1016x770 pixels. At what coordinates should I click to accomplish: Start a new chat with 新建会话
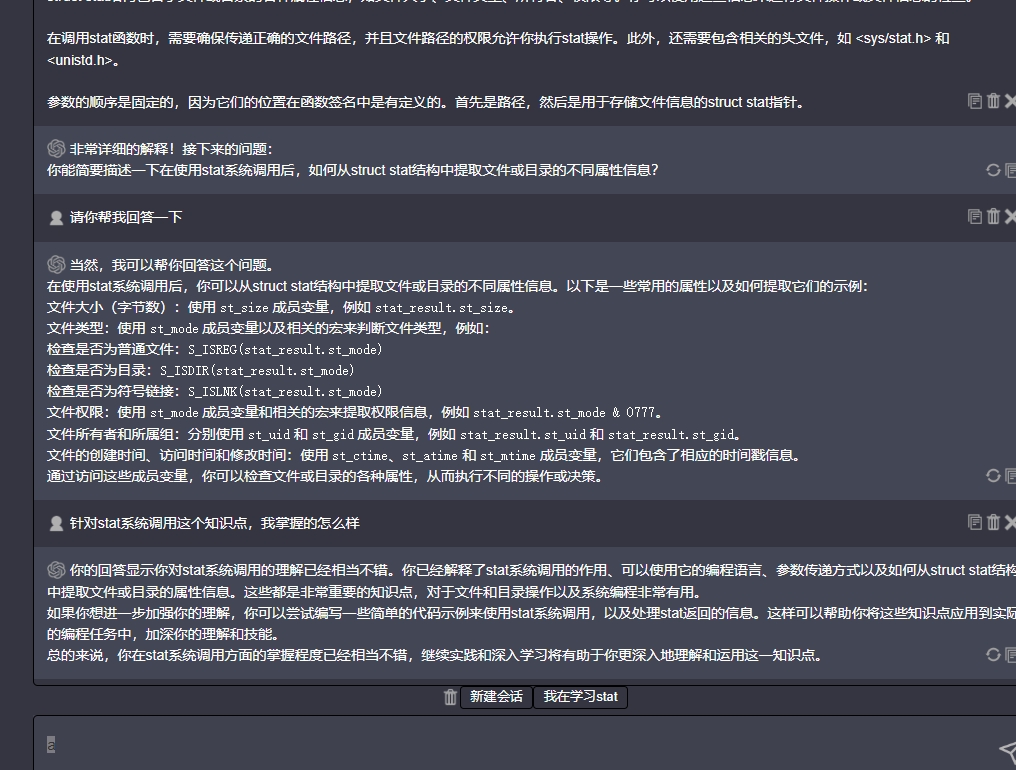[x=496, y=697]
